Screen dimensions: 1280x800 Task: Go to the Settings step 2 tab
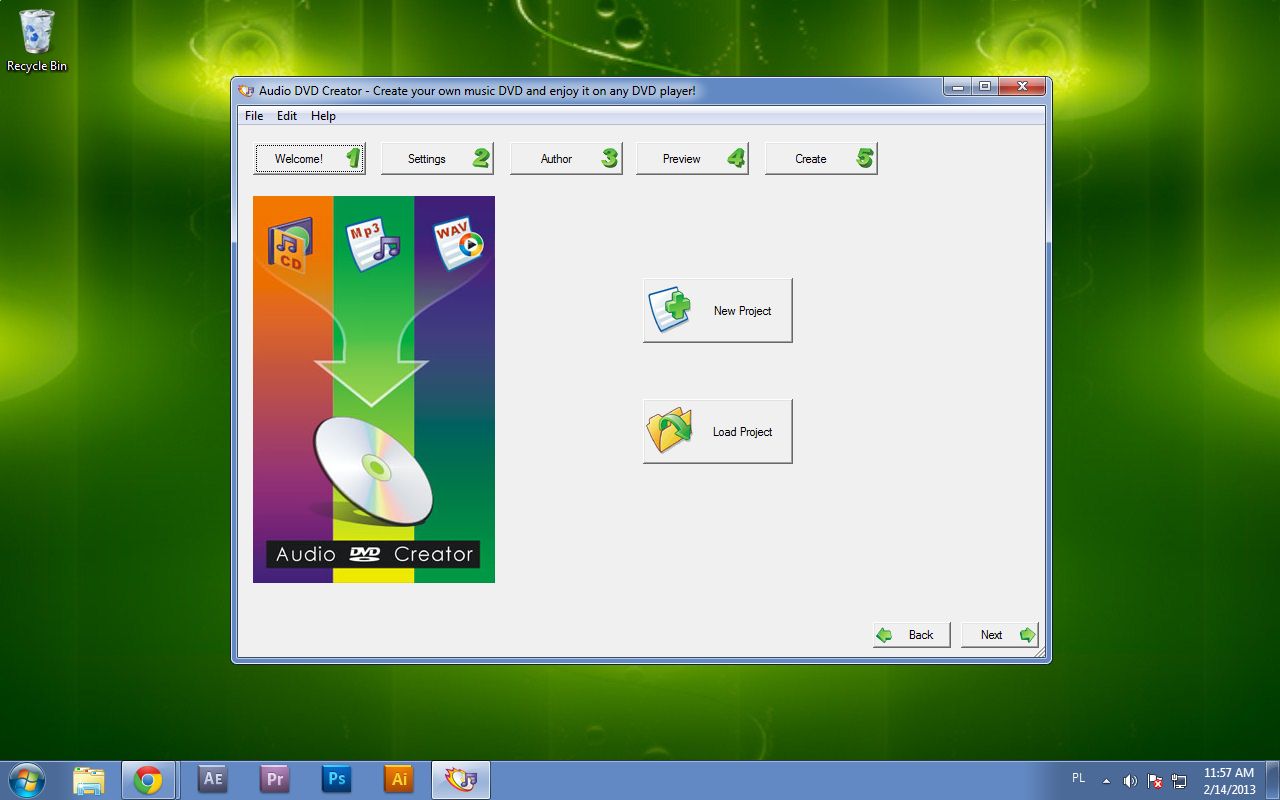click(x=437, y=158)
